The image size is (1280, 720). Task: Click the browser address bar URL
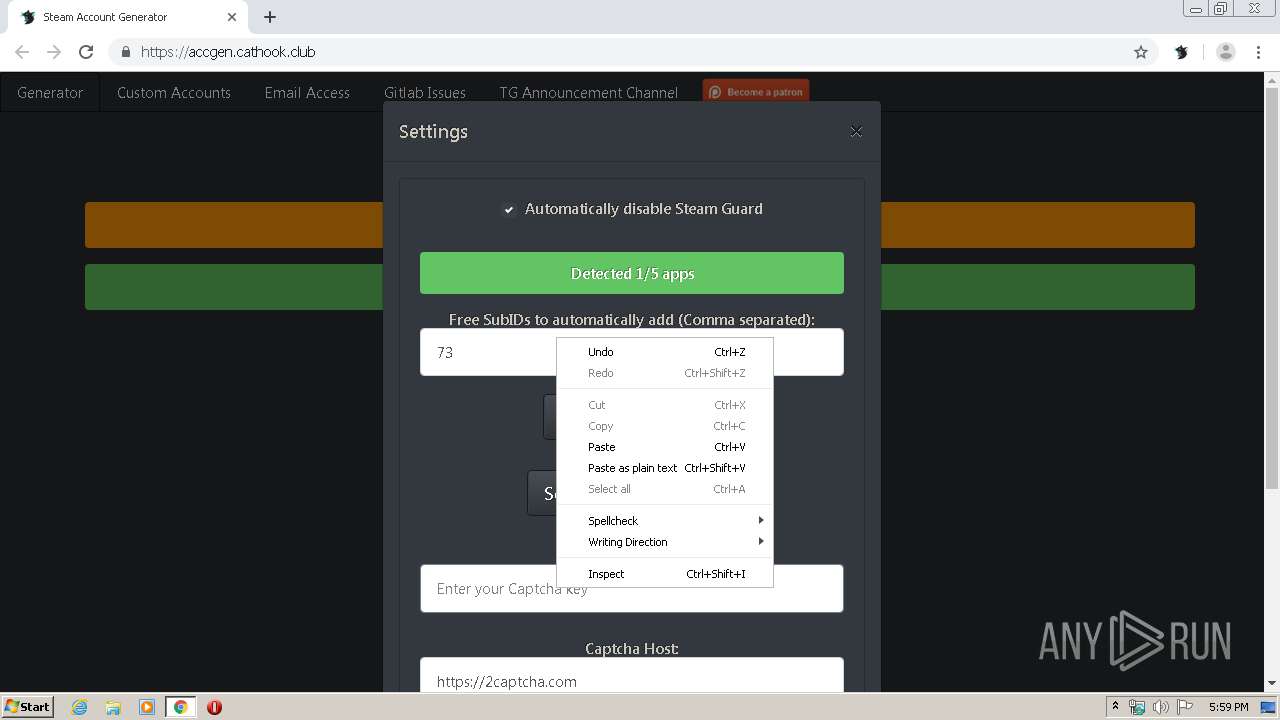pos(228,52)
